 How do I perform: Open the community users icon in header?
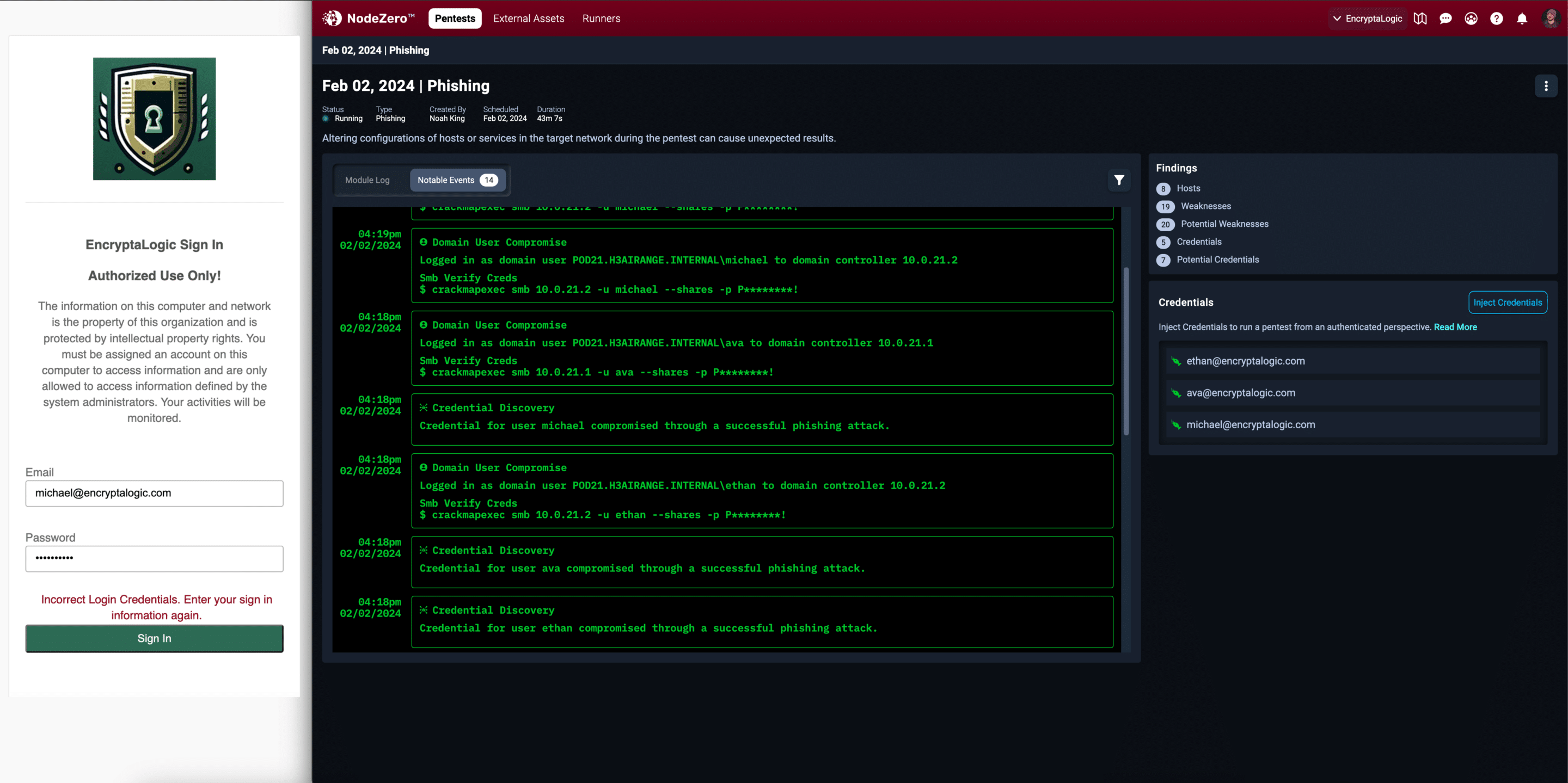pos(1471,19)
